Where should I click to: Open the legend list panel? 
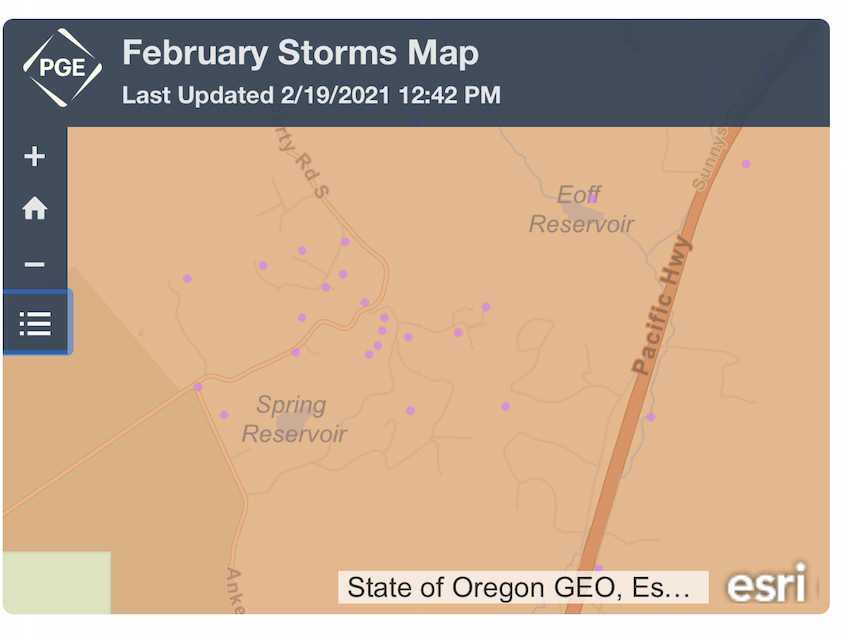pos(35,323)
